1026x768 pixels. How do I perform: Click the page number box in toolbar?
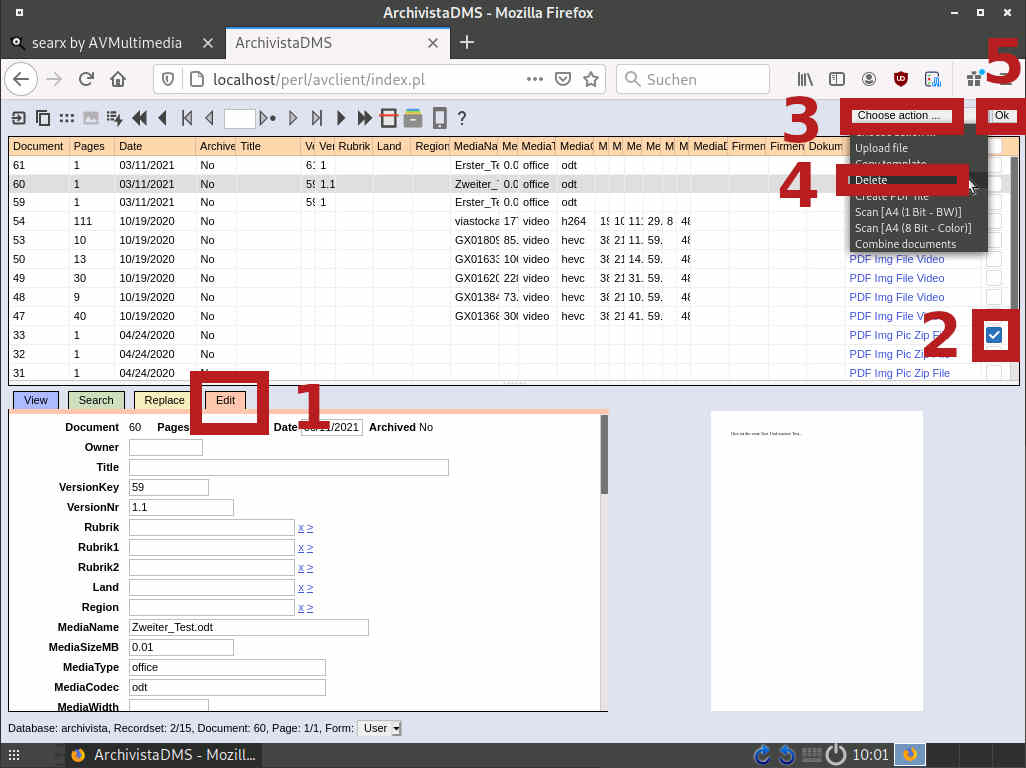(x=239, y=118)
